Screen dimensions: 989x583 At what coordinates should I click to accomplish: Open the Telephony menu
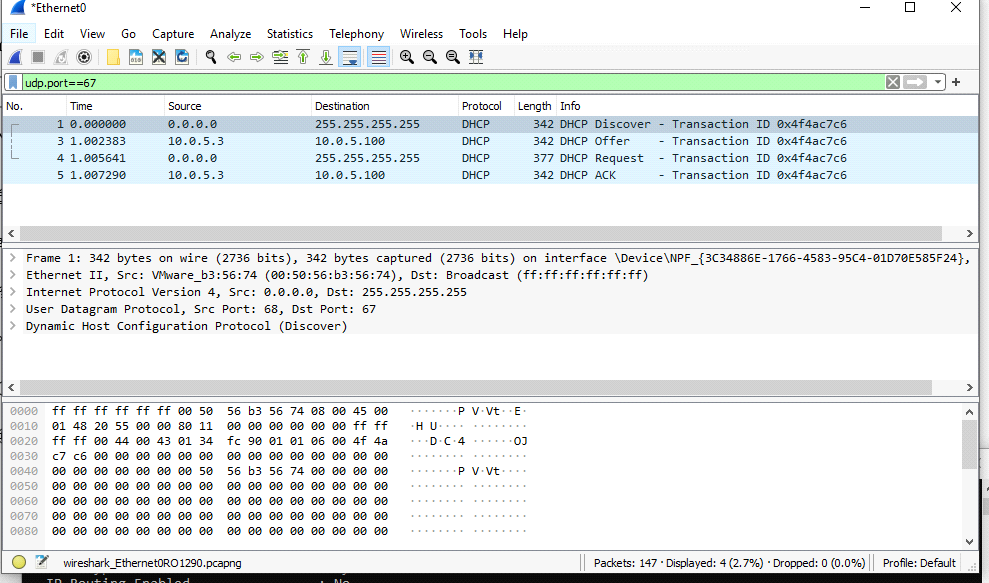(x=356, y=34)
